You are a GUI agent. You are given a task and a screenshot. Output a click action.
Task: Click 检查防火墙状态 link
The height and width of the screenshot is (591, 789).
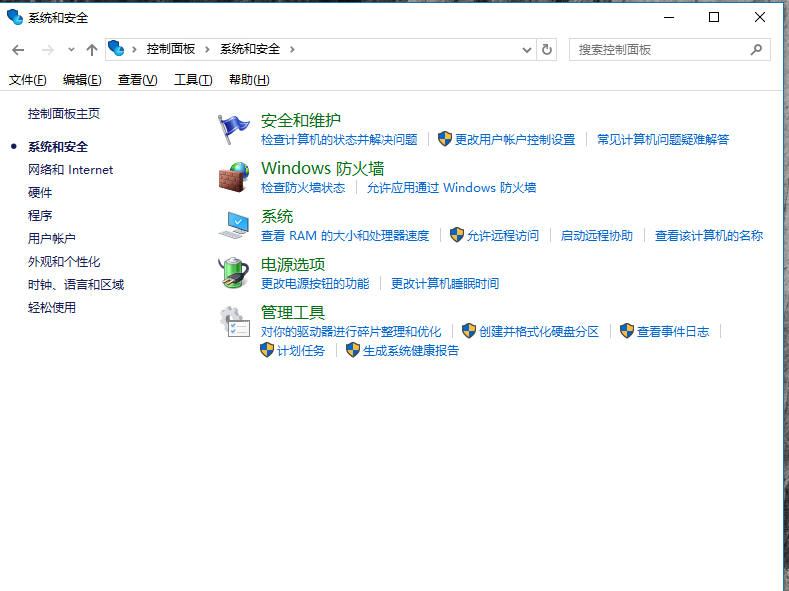[303, 188]
